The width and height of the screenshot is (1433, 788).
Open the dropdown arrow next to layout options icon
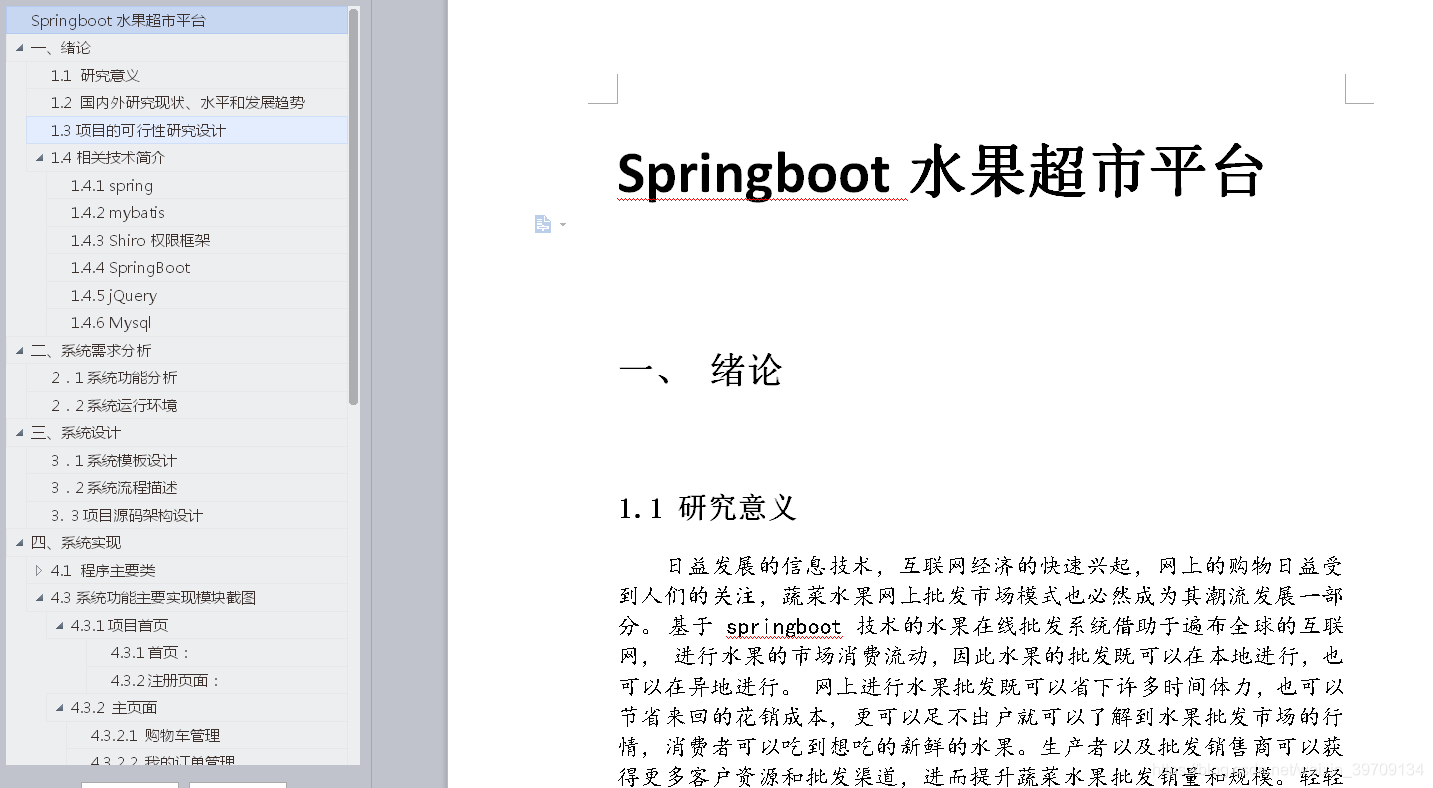(563, 224)
